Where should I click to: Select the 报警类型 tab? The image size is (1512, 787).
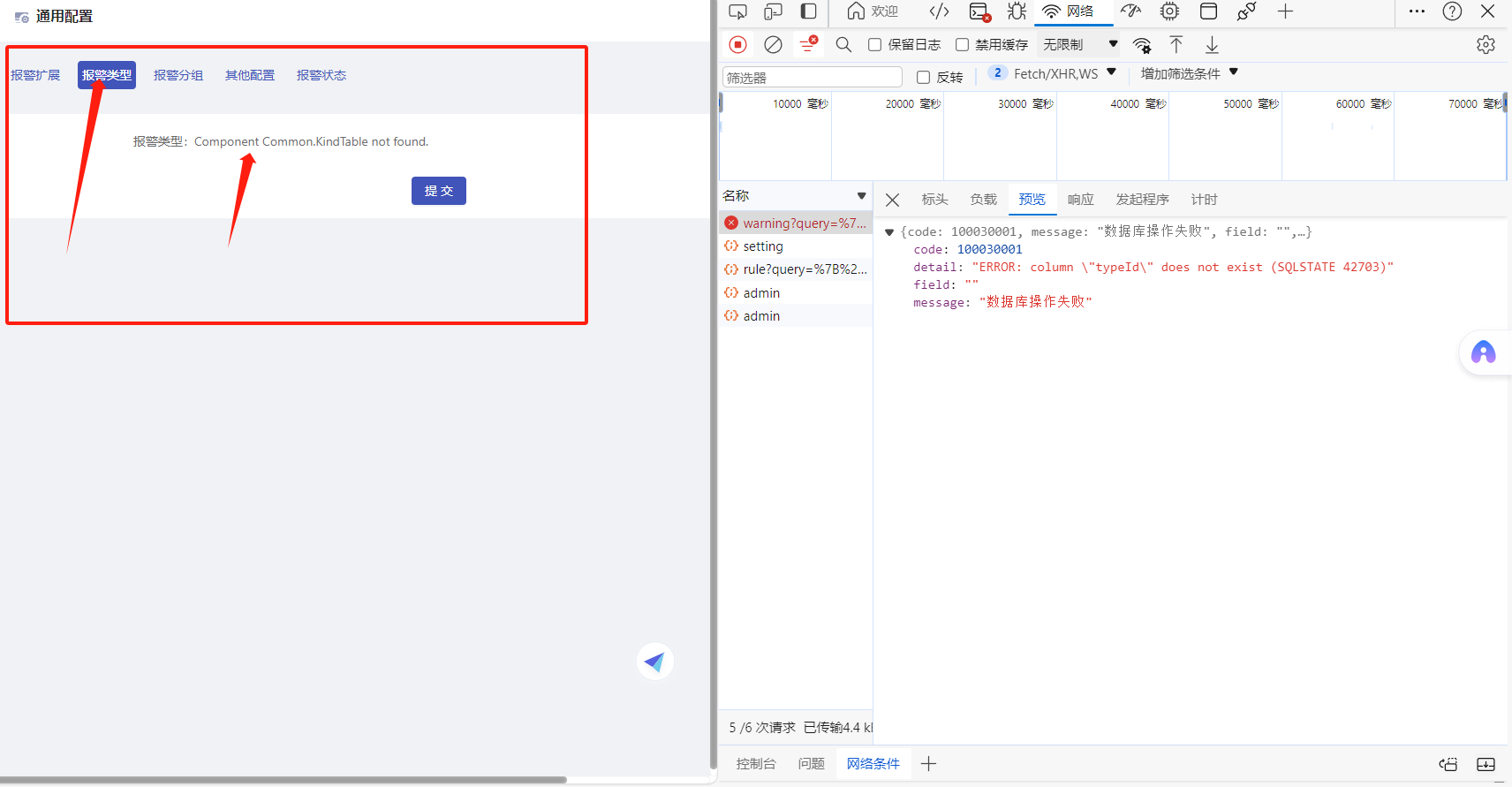tap(107, 75)
